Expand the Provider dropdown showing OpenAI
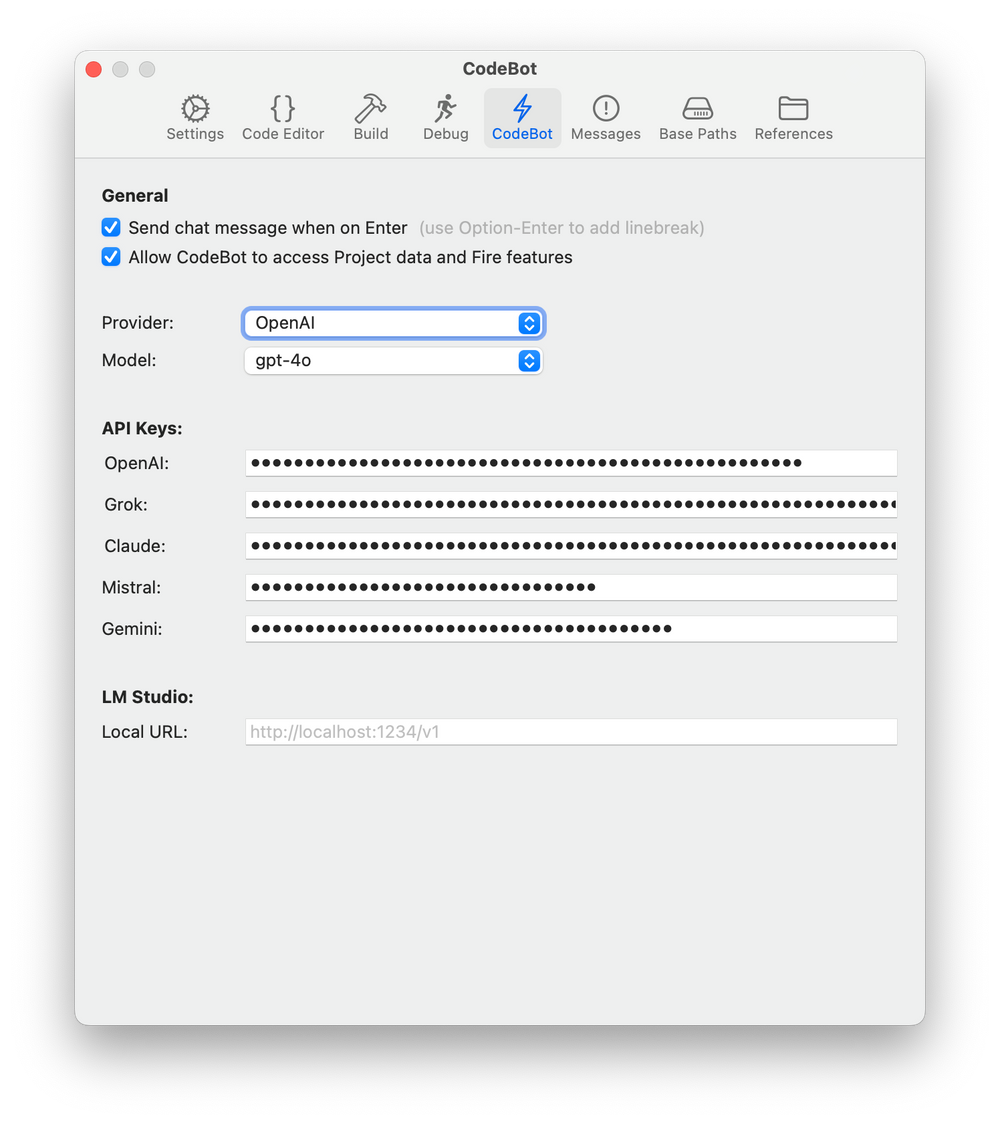This screenshot has width=1000, height=1124. tap(393, 323)
